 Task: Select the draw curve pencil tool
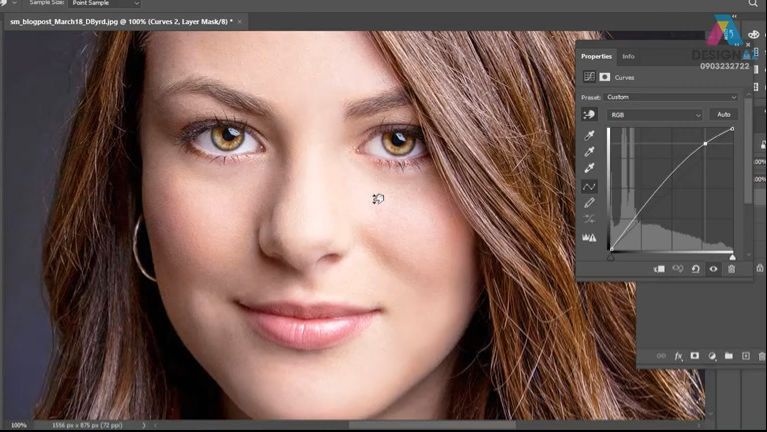pos(589,203)
